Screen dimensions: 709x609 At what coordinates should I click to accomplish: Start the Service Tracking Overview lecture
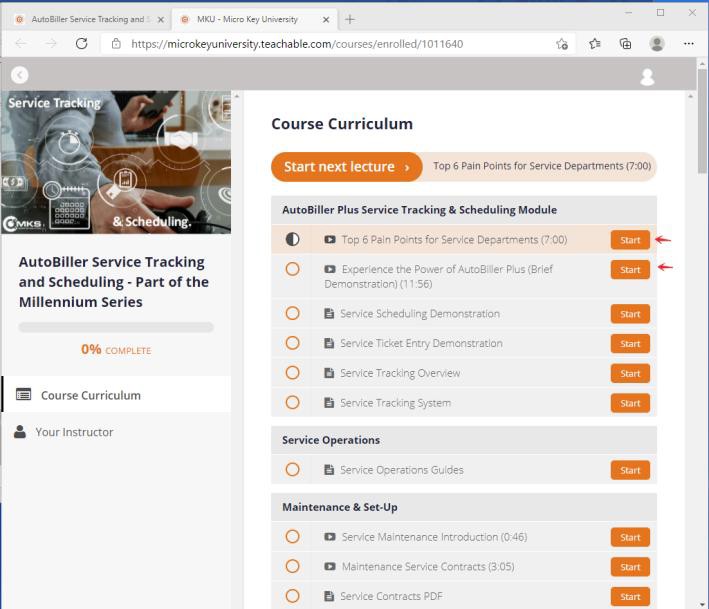[x=630, y=373]
